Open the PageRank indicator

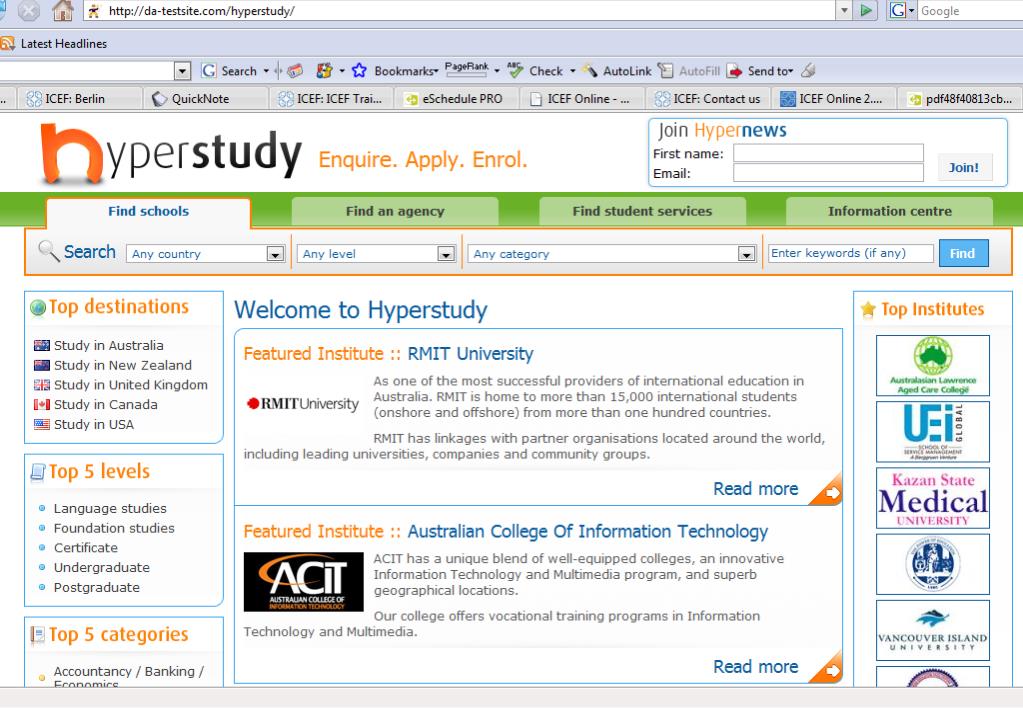[x=466, y=69]
